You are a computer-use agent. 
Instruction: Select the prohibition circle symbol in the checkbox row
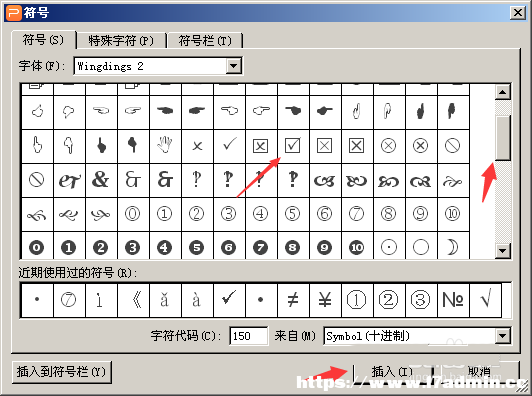(x=453, y=146)
